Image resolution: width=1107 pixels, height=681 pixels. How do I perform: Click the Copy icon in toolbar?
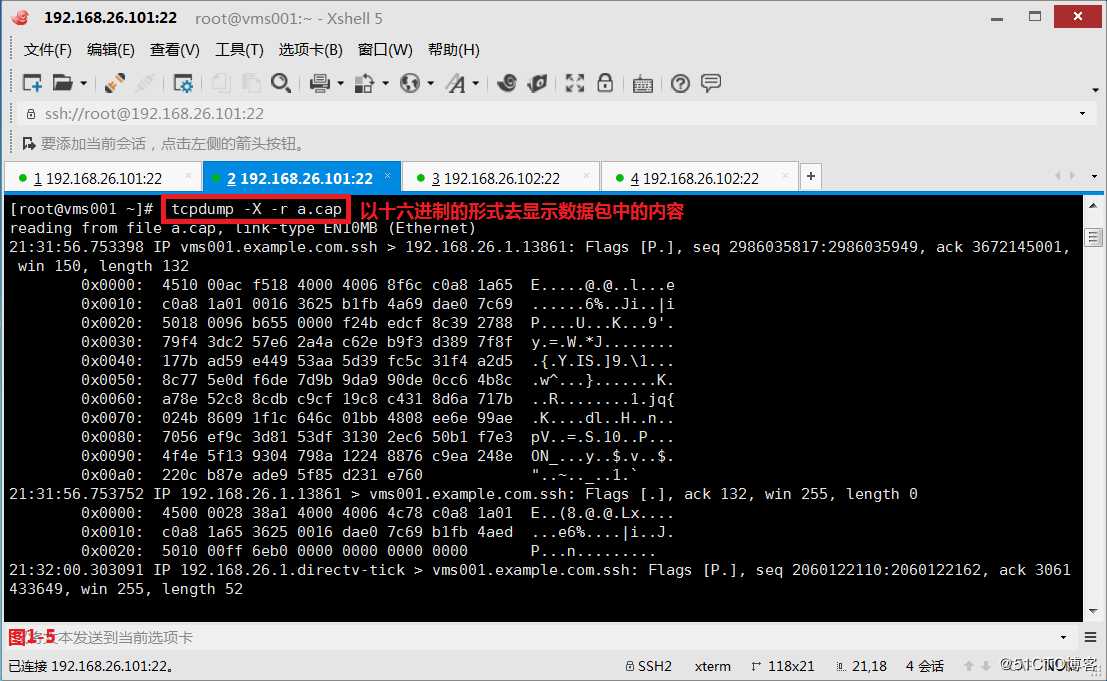coord(221,83)
